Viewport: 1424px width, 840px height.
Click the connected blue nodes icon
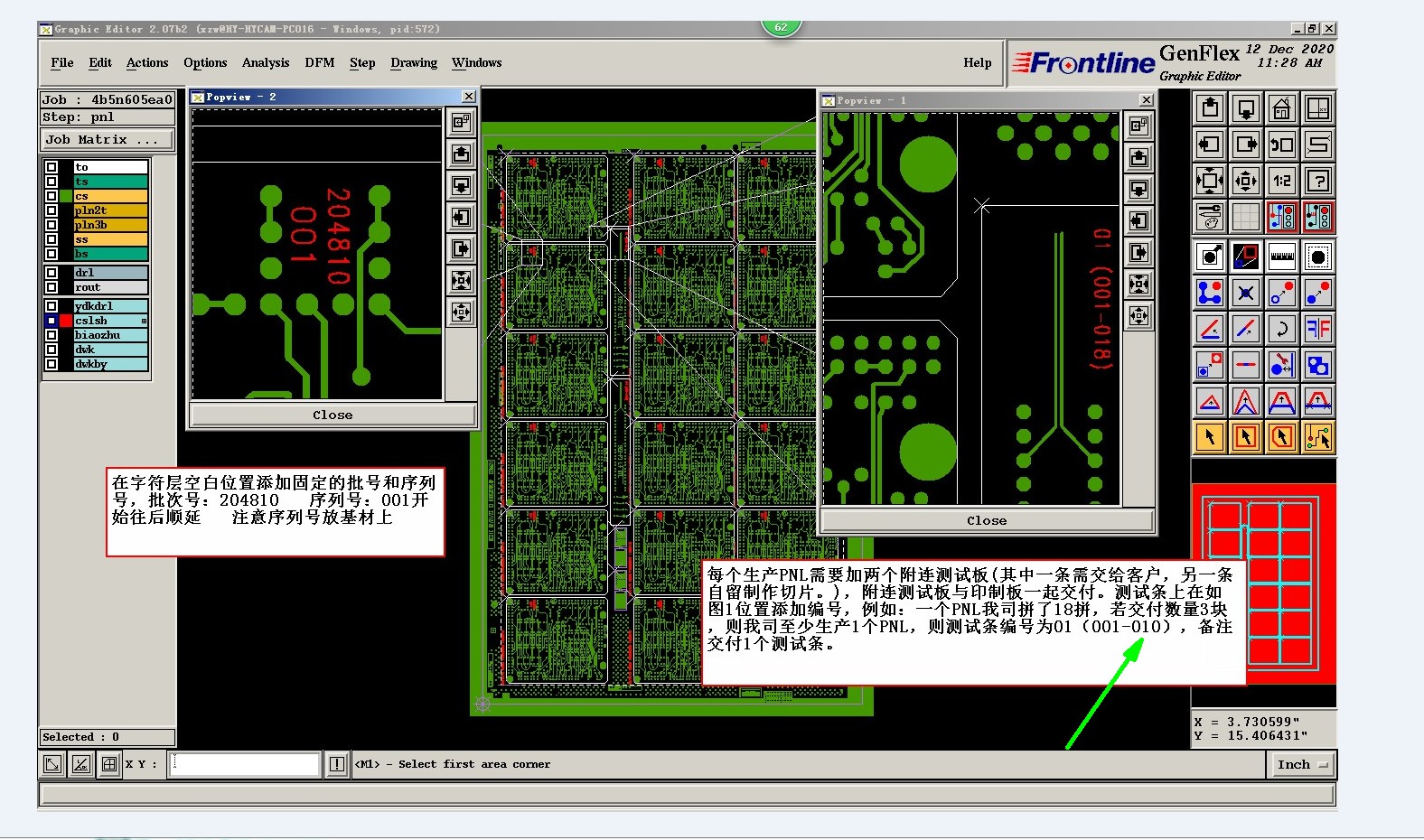1210,294
